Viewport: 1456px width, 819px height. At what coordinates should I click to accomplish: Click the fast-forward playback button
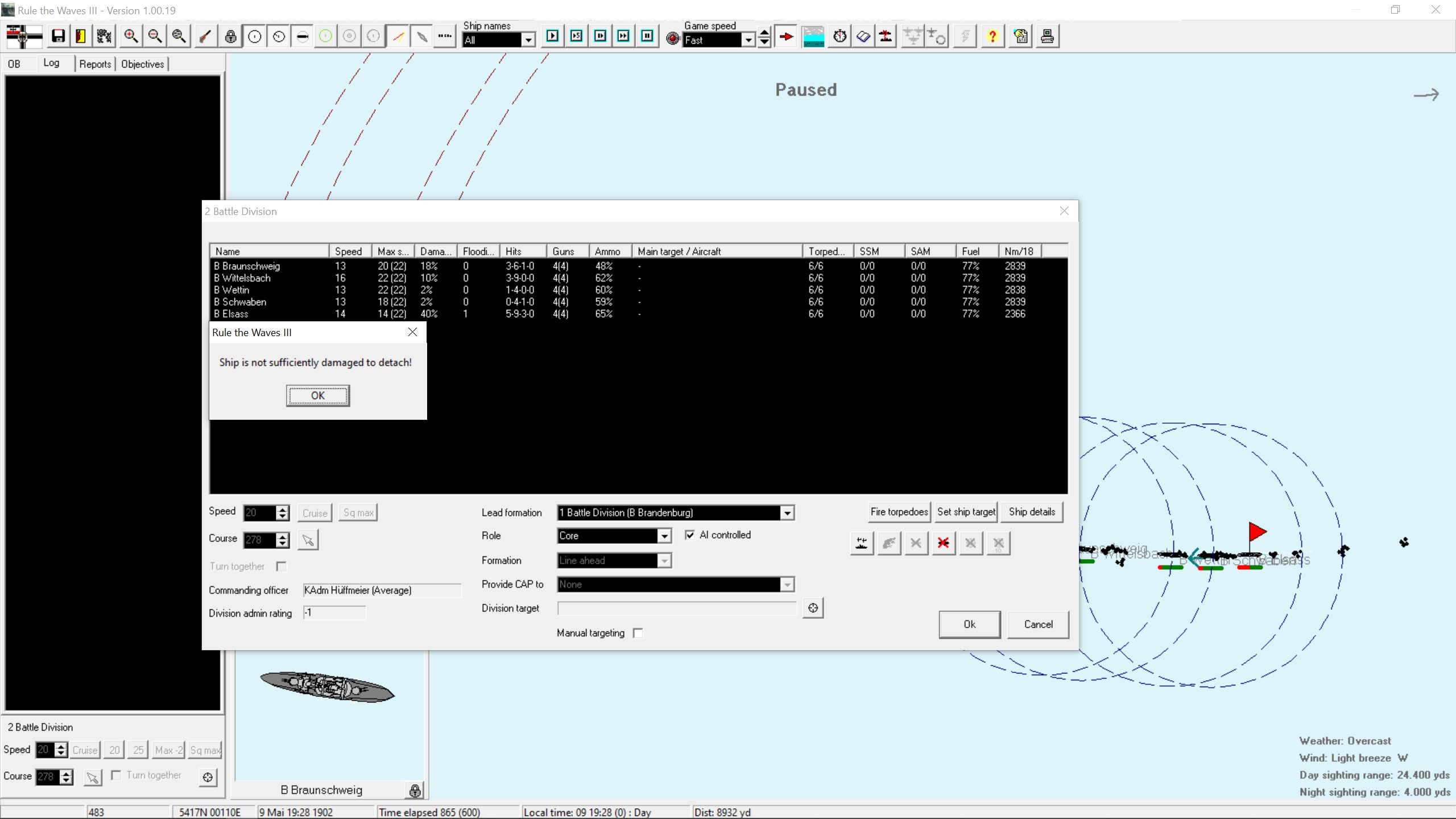tap(624, 36)
